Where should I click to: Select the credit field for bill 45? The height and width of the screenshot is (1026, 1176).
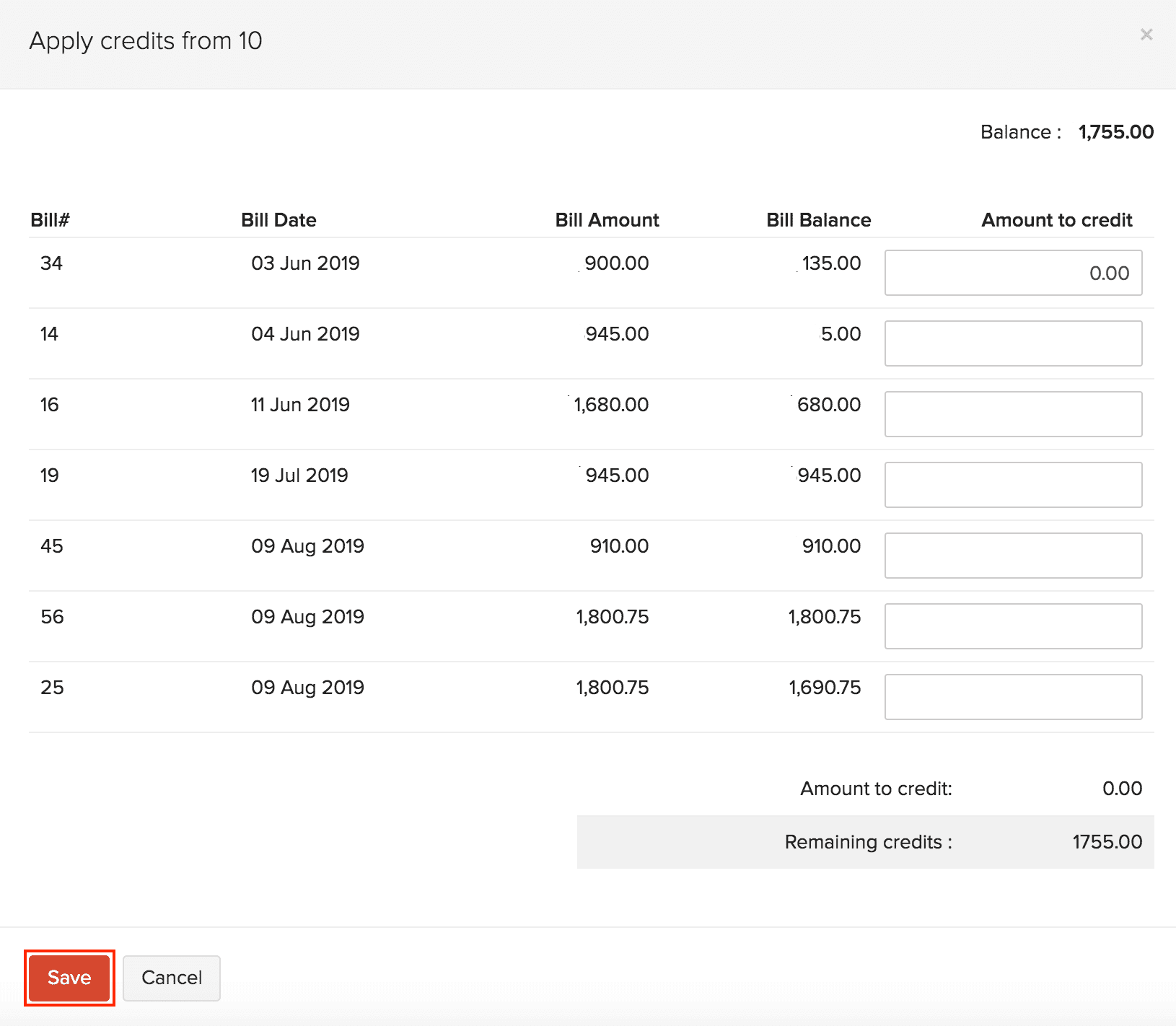tap(1013, 555)
